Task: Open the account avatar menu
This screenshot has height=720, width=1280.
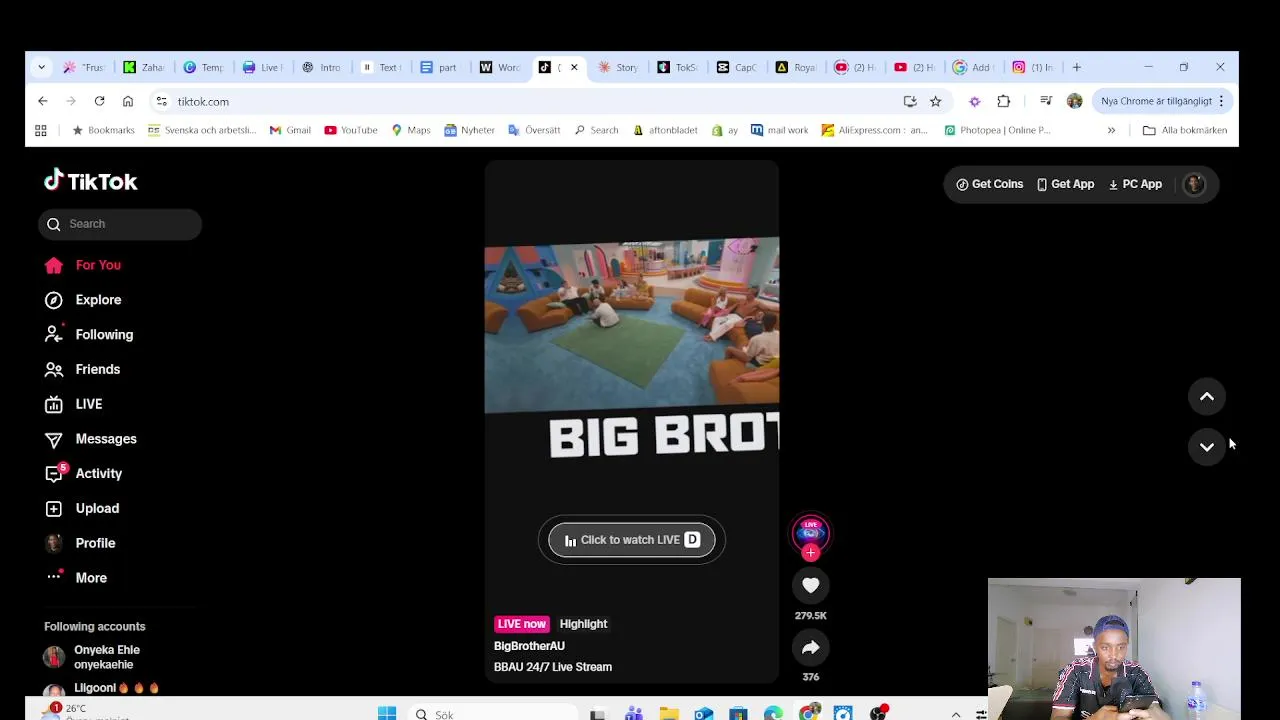Action: pos(1194,184)
